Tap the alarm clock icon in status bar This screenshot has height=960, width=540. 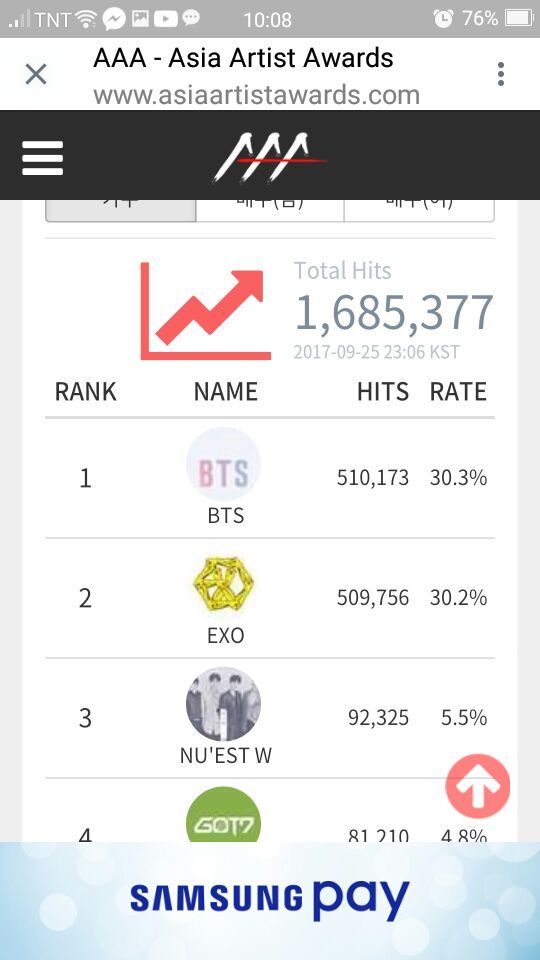(443, 19)
